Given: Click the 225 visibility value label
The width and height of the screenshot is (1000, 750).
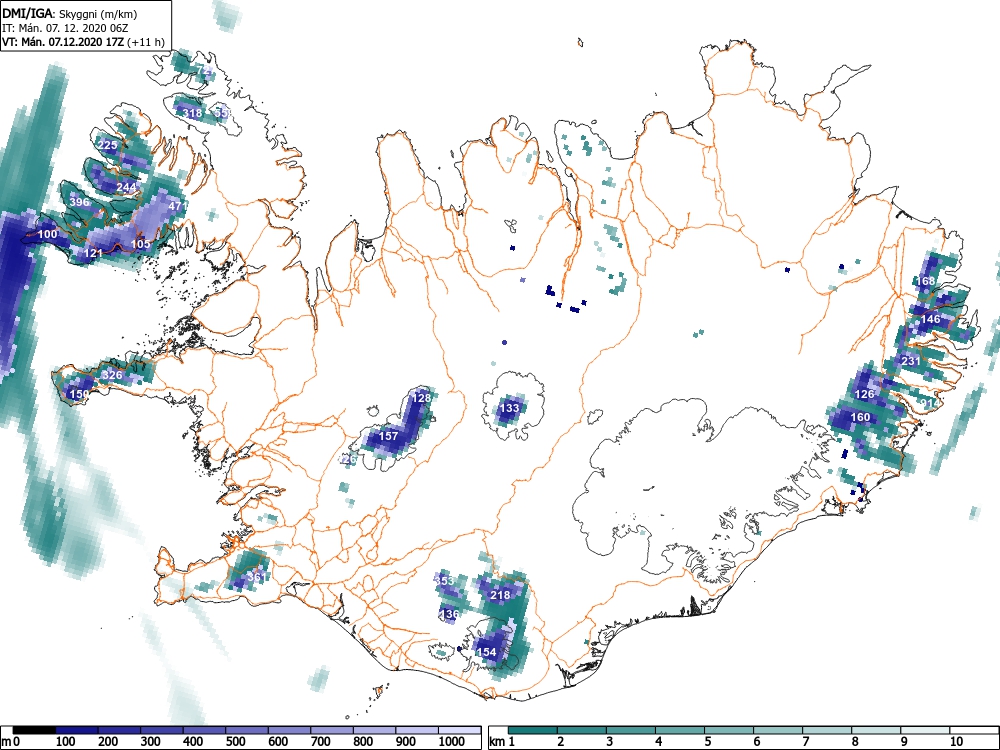Looking at the screenshot, I should click(x=108, y=145).
